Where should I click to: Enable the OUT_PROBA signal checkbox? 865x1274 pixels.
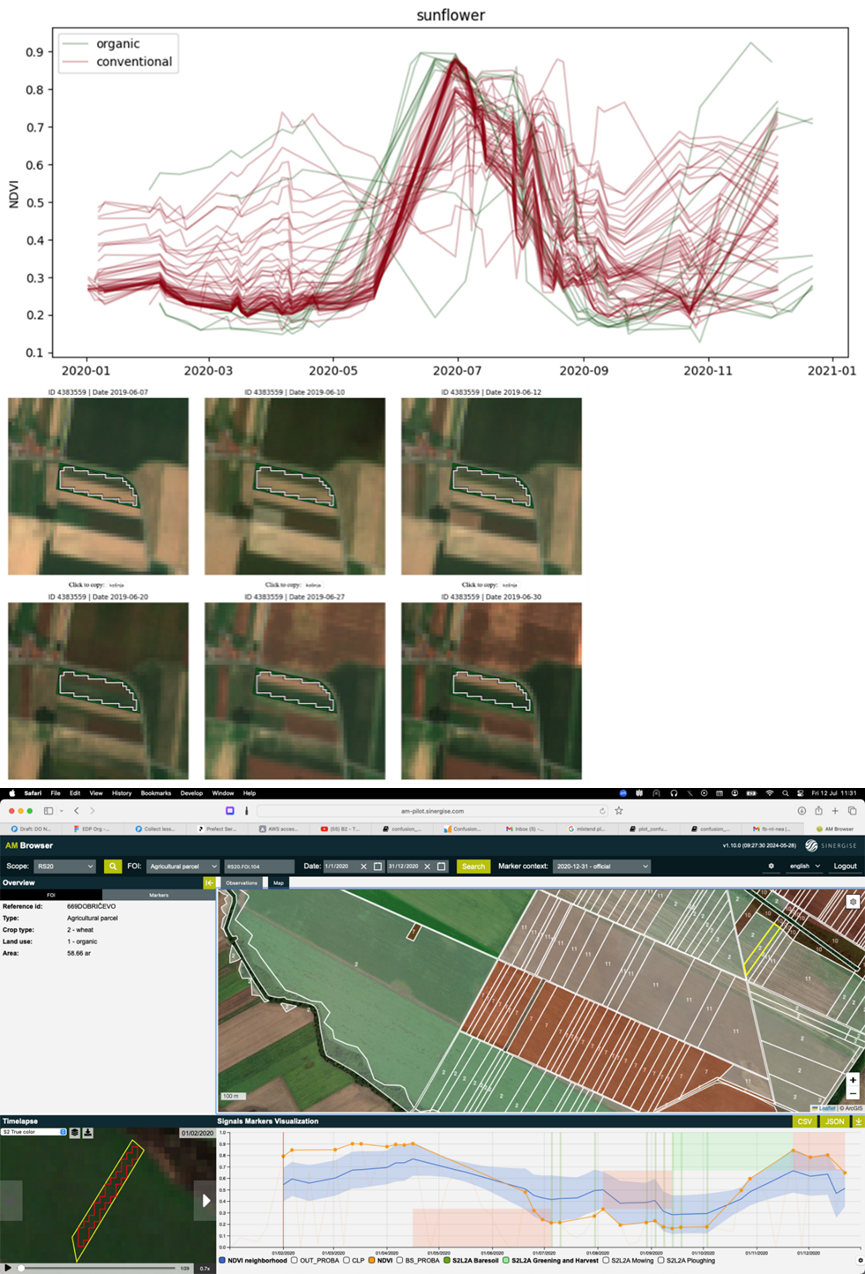point(295,1260)
